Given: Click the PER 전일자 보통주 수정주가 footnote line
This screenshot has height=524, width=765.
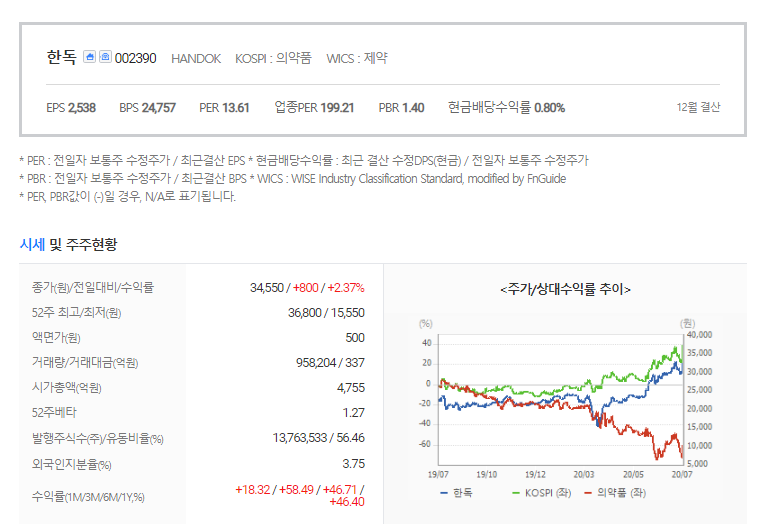Looking at the screenshot, I should click(x=304, y=161).
